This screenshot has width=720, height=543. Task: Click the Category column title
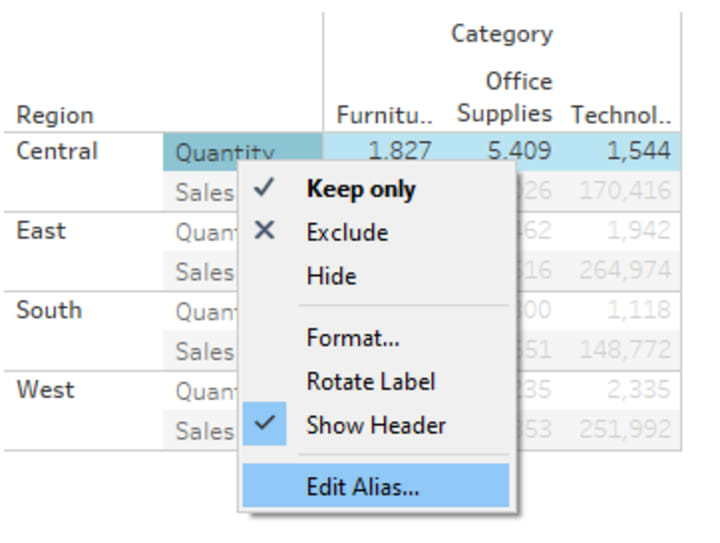tap(502, 34)
